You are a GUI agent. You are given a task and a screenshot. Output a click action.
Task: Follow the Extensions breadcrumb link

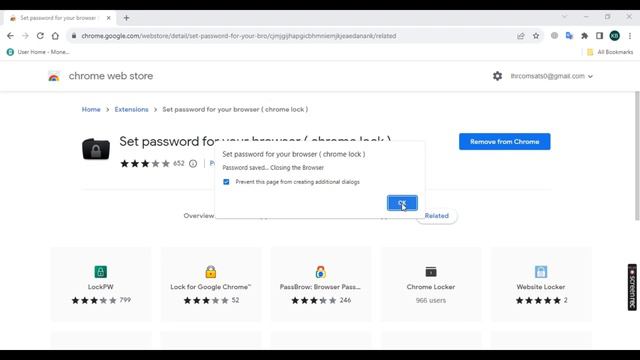(x=131, y=109)
